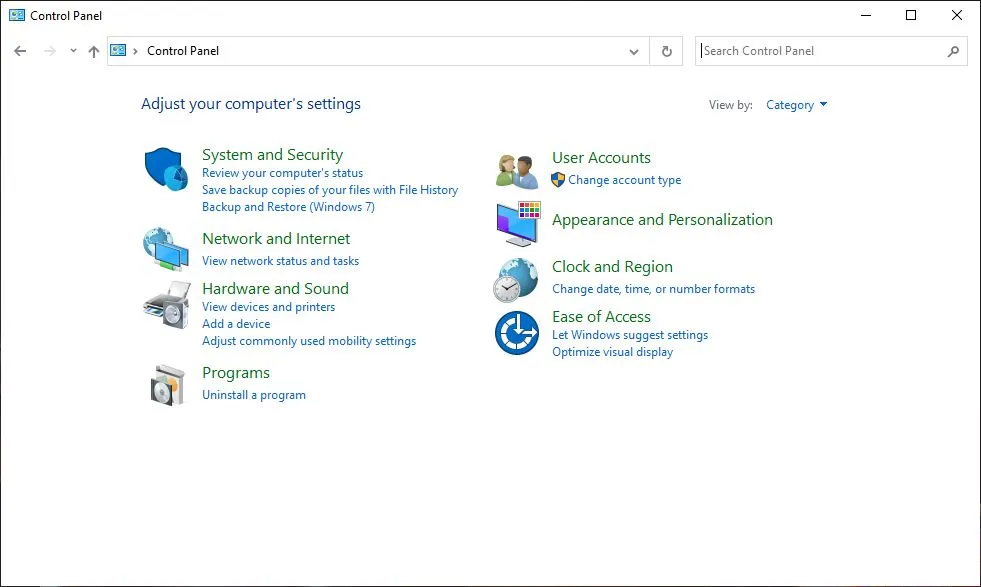
Task: Open the View by Category dropdown
Action: (x=796, y=105)
